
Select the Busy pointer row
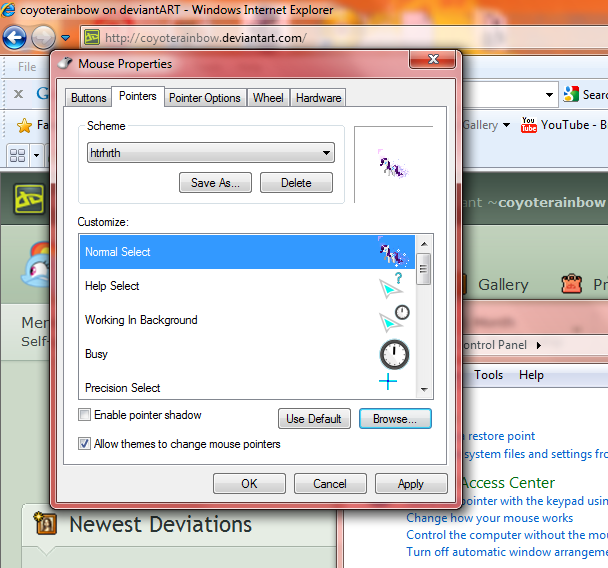[x=247, y=354]
